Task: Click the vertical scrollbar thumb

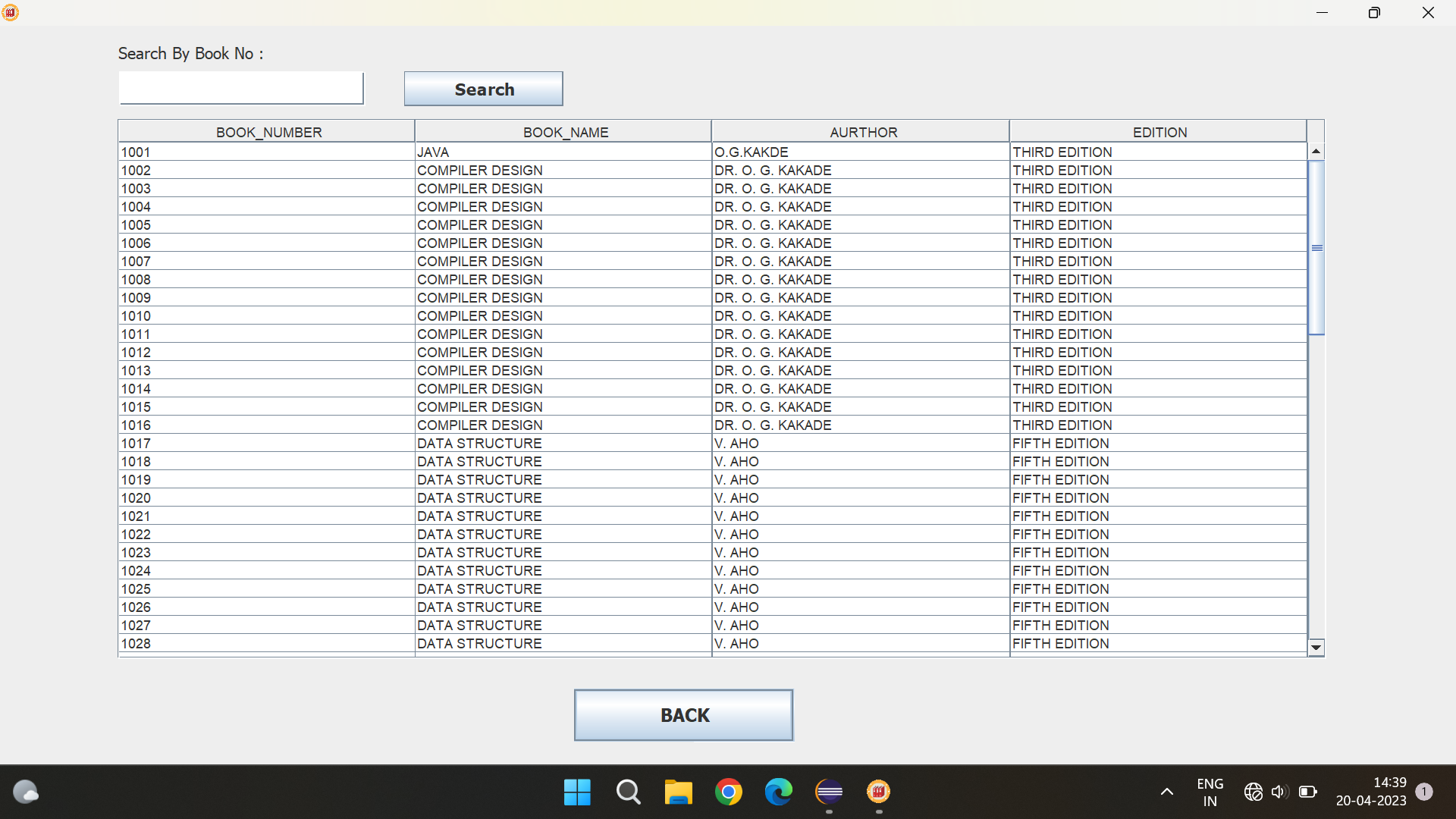Action: click(x=1316, y=247)
